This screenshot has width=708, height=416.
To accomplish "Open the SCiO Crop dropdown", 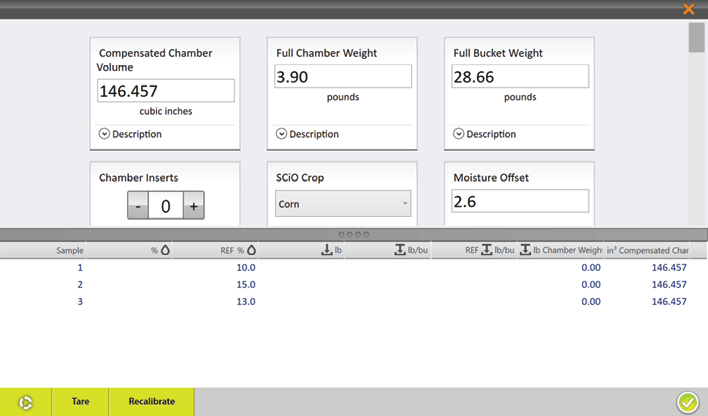I will click(x=343, y=204).
